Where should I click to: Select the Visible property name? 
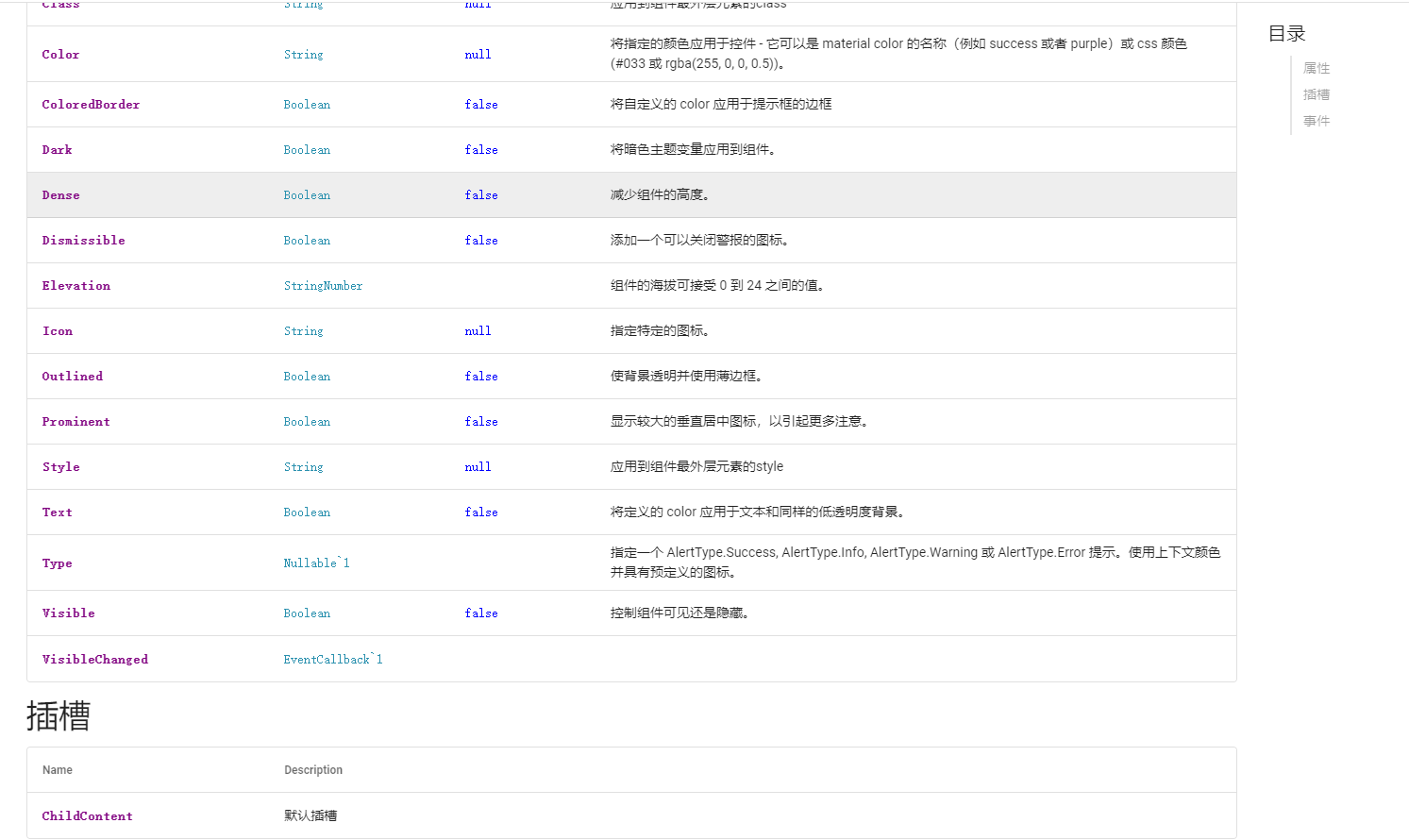pyautogui.click(x=68, y=613)
